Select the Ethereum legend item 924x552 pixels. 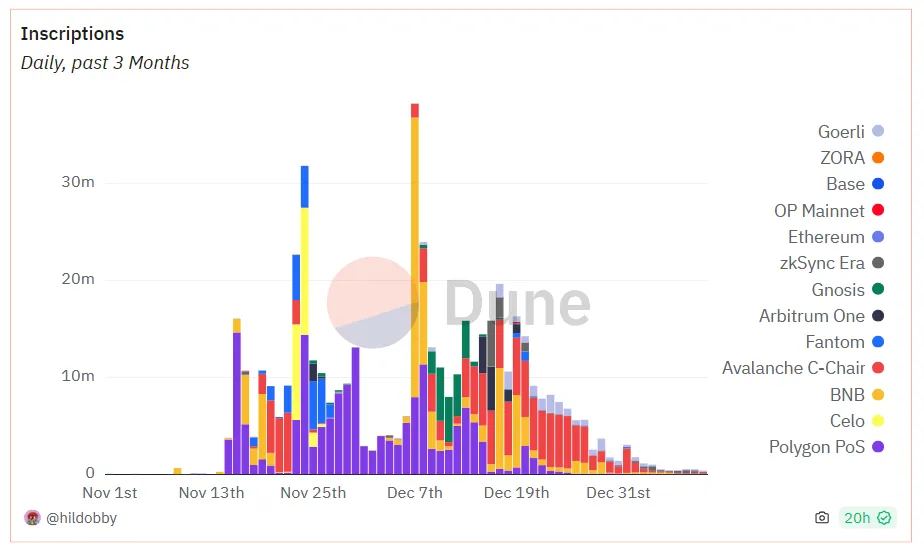point(836,237)
